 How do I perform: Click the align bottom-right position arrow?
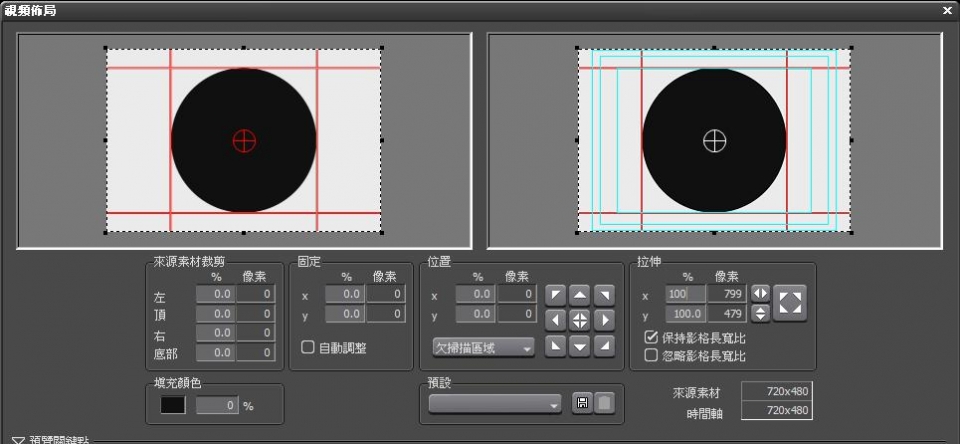pos(603,346)
